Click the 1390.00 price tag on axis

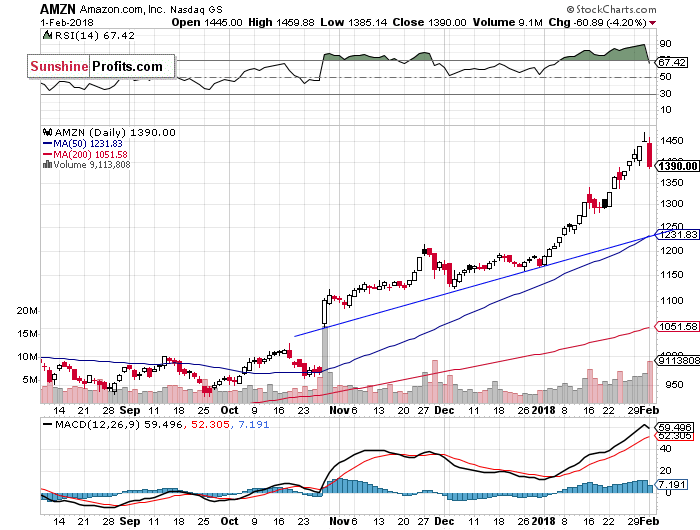(x=677, y=166)
